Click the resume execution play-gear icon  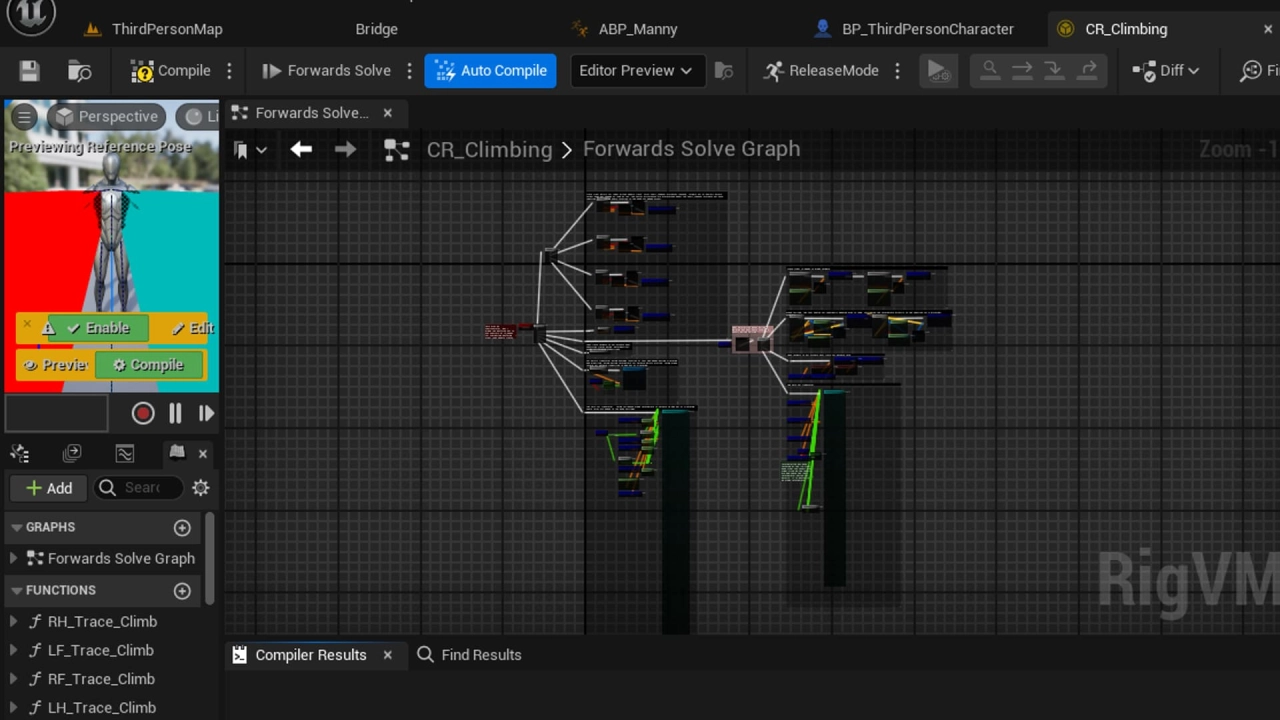937,71
